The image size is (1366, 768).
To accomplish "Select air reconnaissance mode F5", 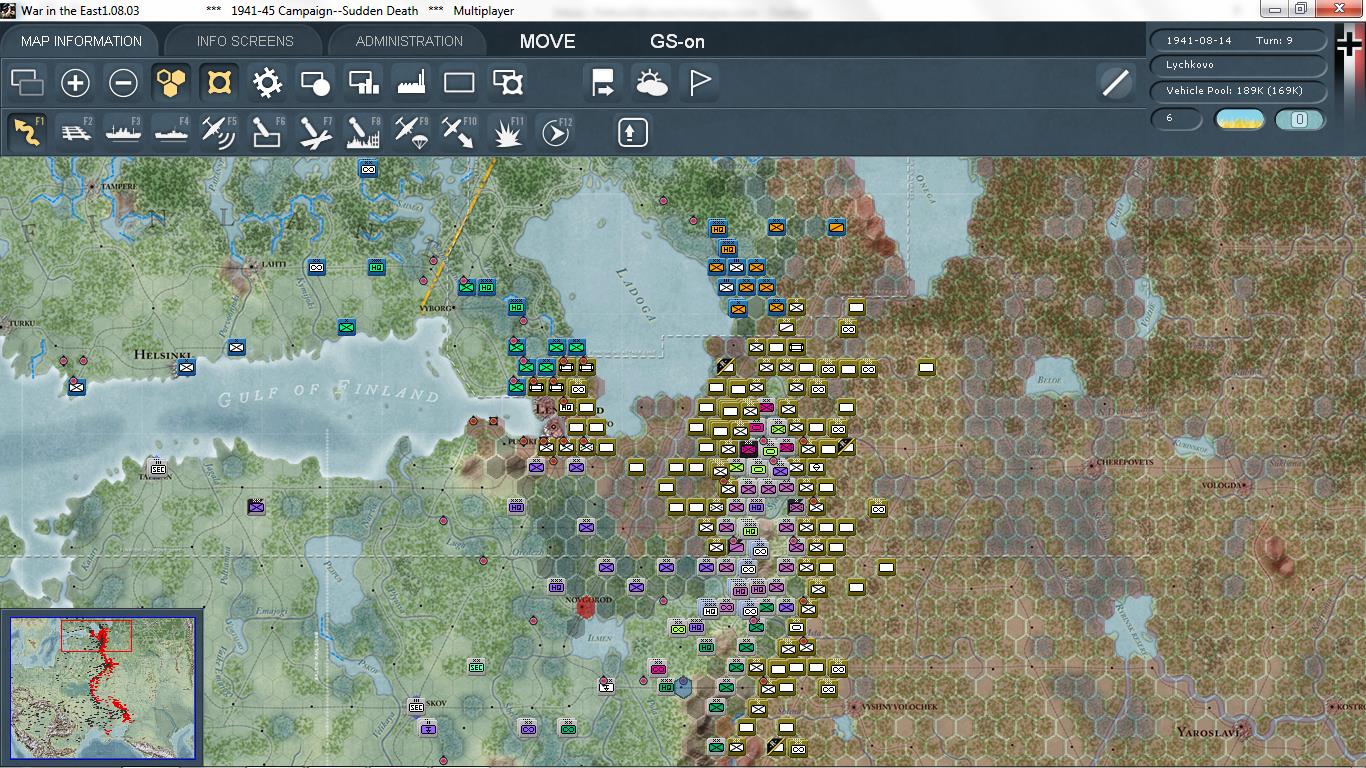I will click(x=218, y=131).
